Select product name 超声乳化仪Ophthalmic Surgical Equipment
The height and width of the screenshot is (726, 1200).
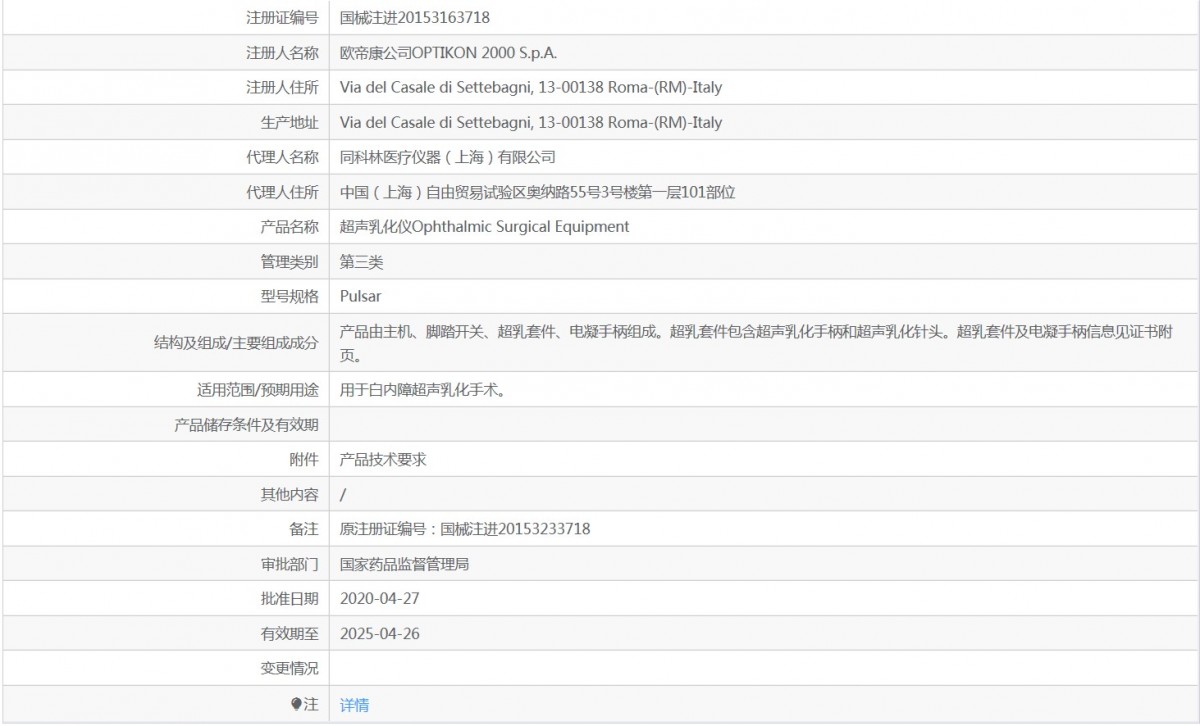tap(485, 227)
